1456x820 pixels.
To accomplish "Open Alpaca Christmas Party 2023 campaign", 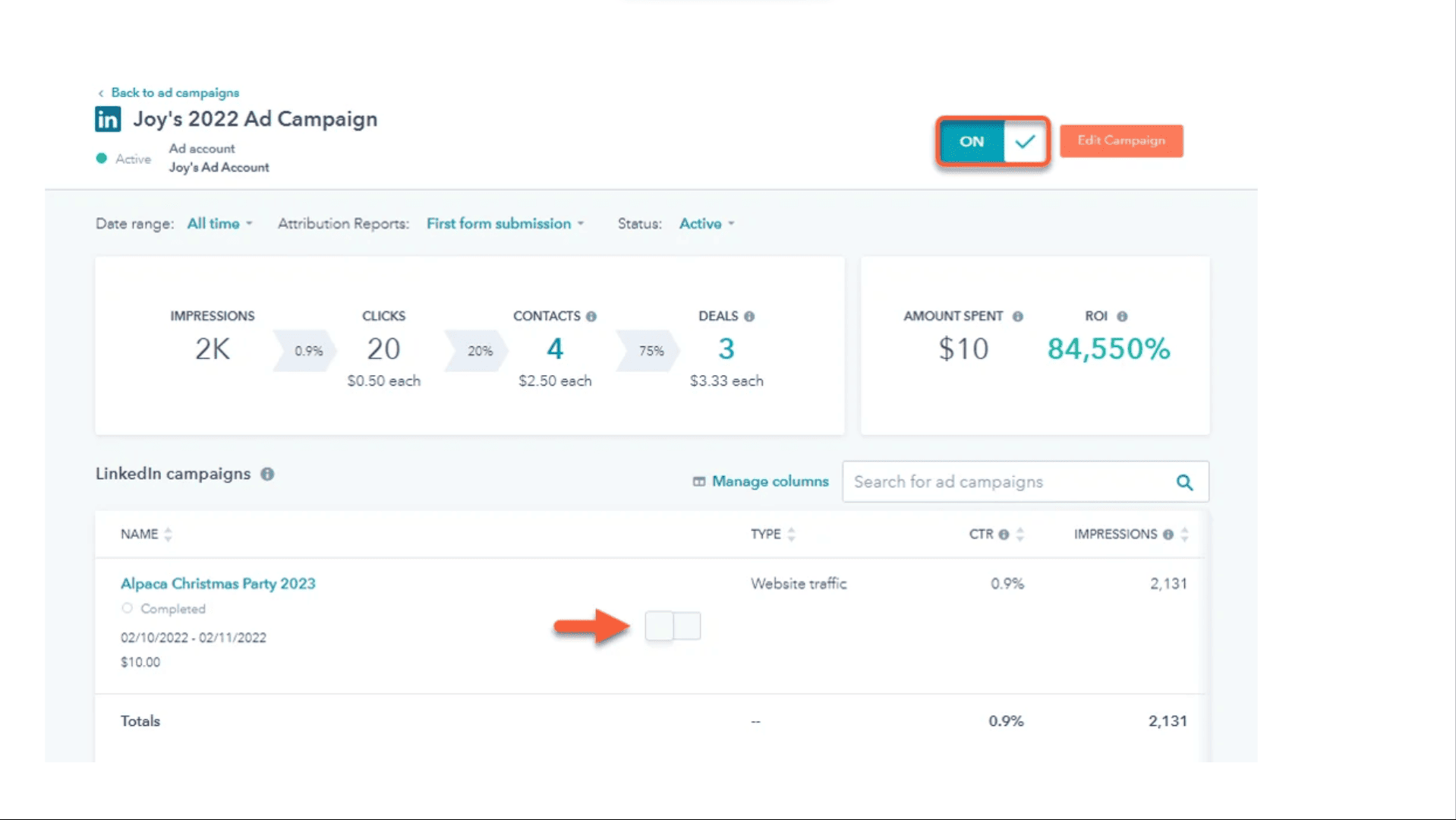I will (218, 583).
